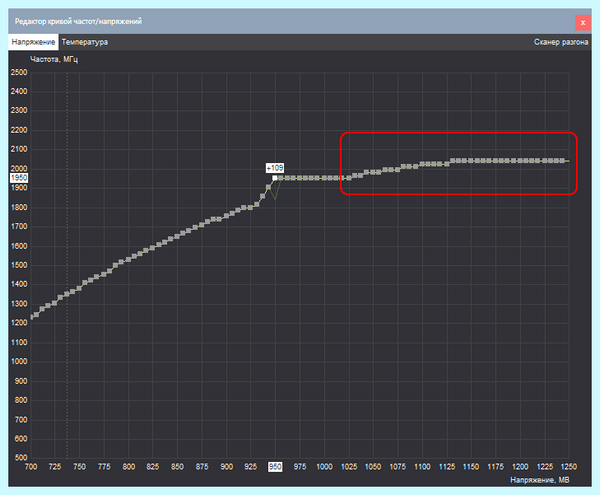Click the 2000 label on frequency axis
The image size is (600, 495).
click(19, 169)
